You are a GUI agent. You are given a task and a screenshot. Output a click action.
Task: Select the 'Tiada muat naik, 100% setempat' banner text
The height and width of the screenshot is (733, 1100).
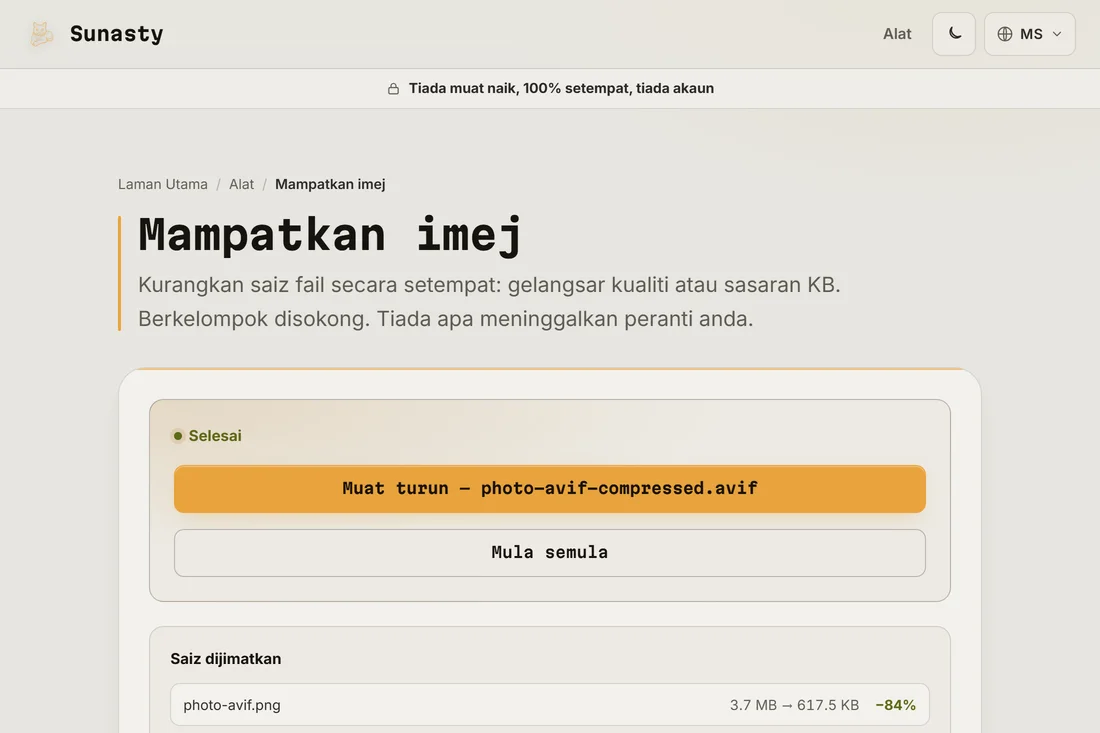[561, 88]
